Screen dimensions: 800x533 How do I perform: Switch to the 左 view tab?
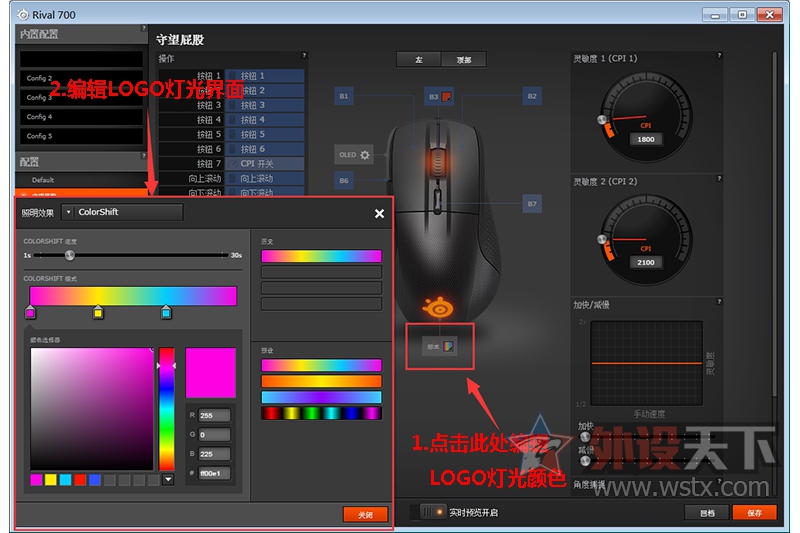tap(419, 60)
